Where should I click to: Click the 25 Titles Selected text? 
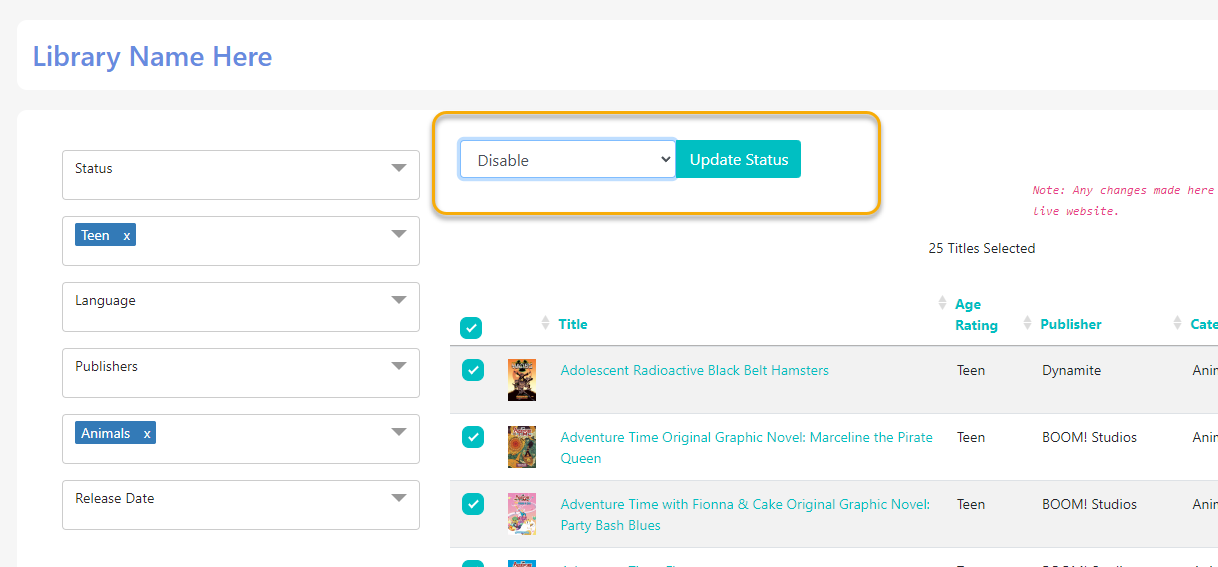[x=982, y=248]
